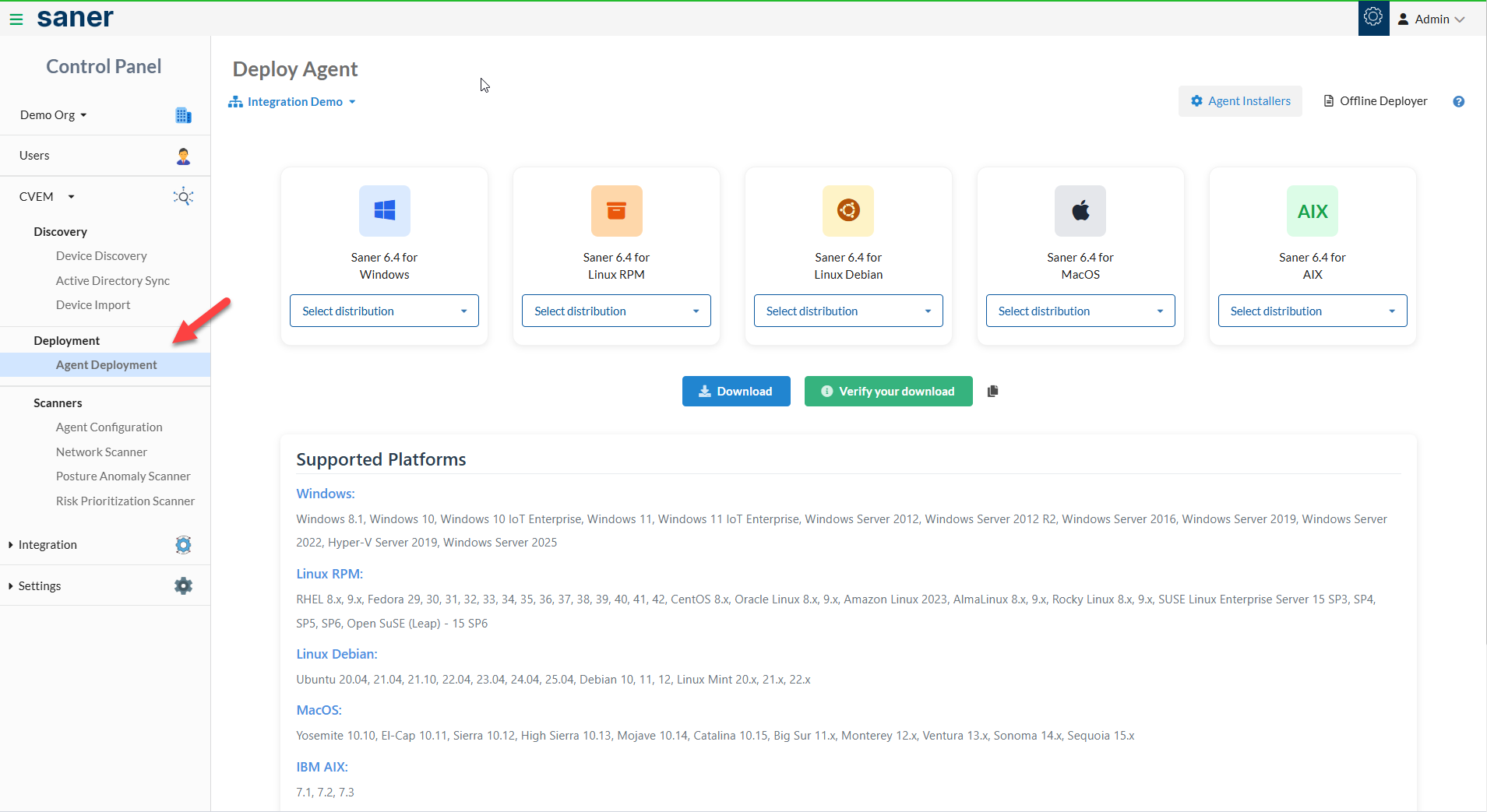1487x812 pixels.
Task: Click Saner 6.4 for Windows label
Action: 385,266
